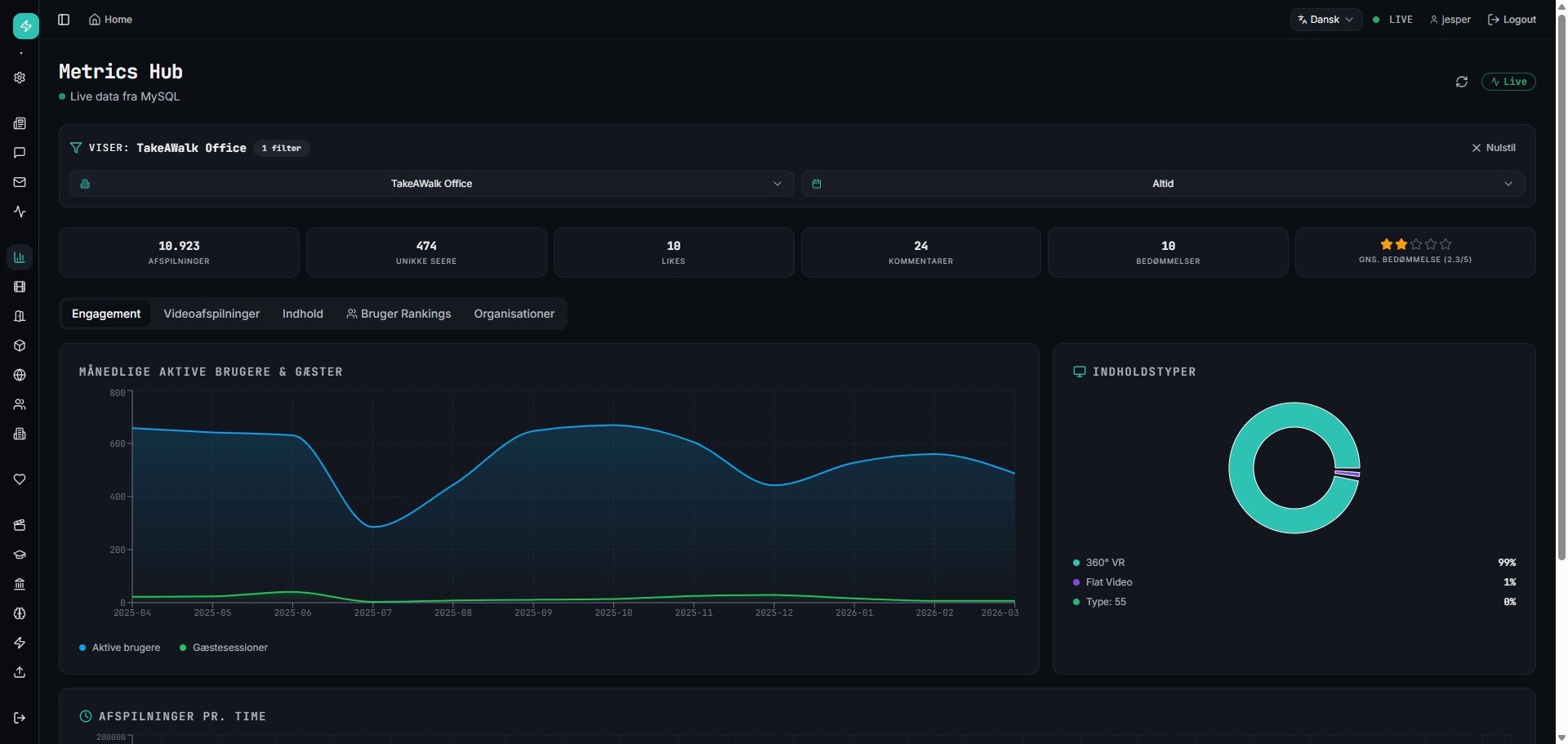Open the zap bolt icon near sidebar bottom
Screen dimensions: 1568x744
20,643
